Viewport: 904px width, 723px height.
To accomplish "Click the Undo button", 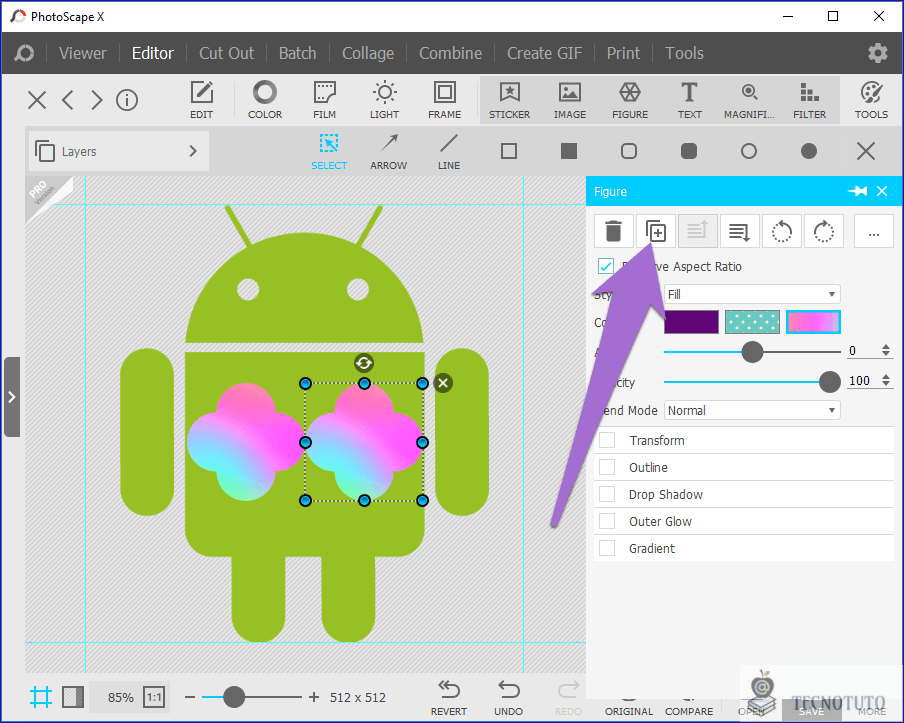I will tap(508, 697).
